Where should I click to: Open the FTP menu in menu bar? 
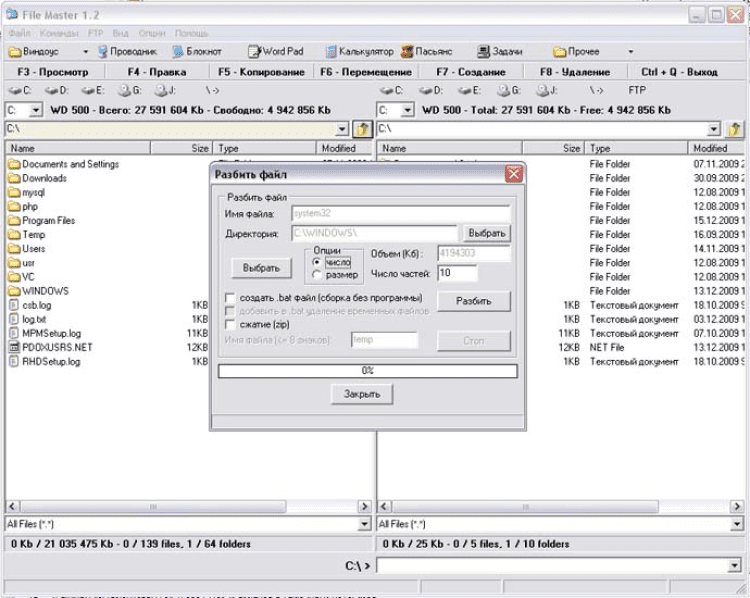[x=96, y=33]
